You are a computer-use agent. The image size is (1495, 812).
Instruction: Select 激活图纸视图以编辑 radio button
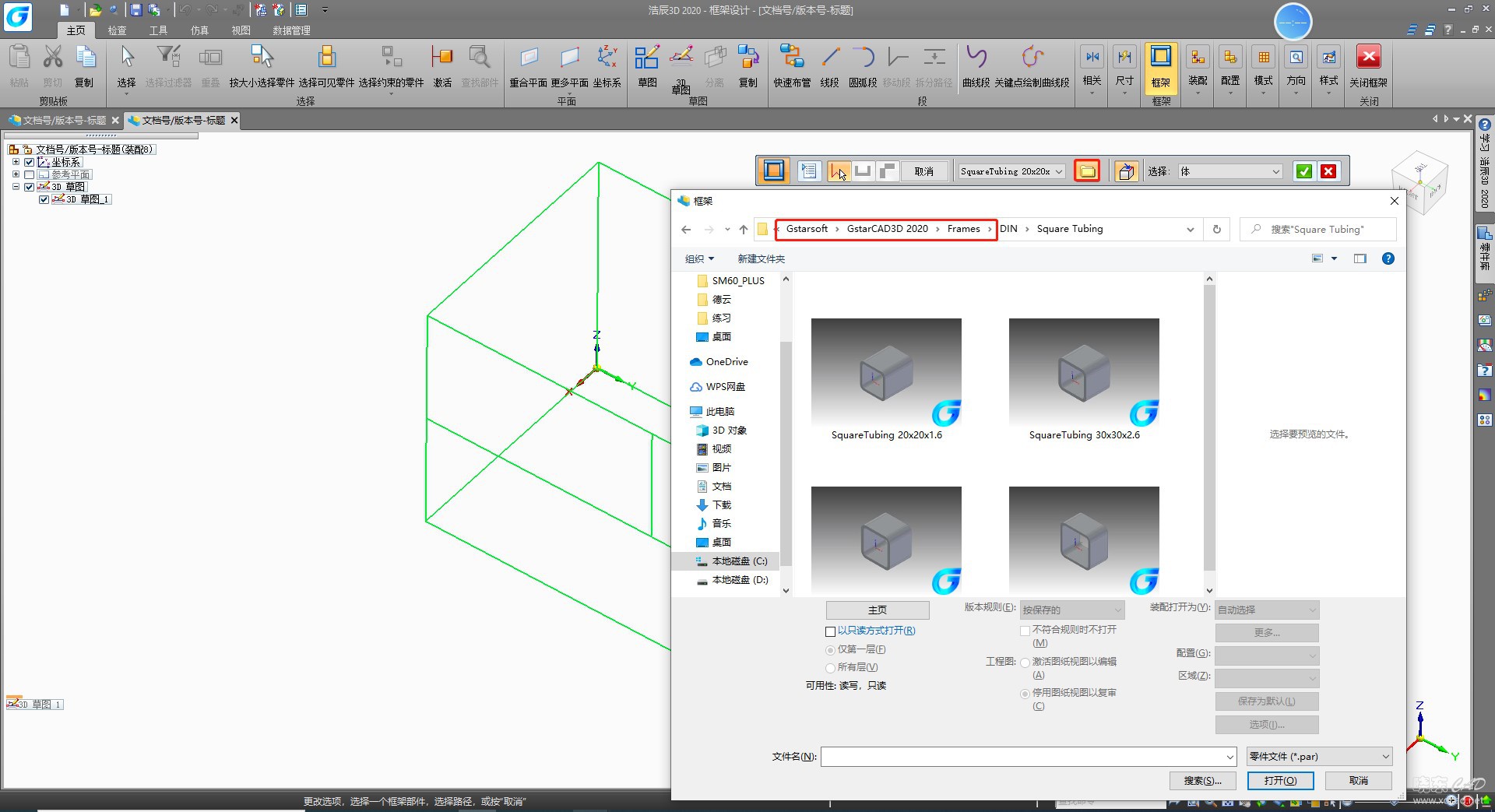pos(1025,663)
